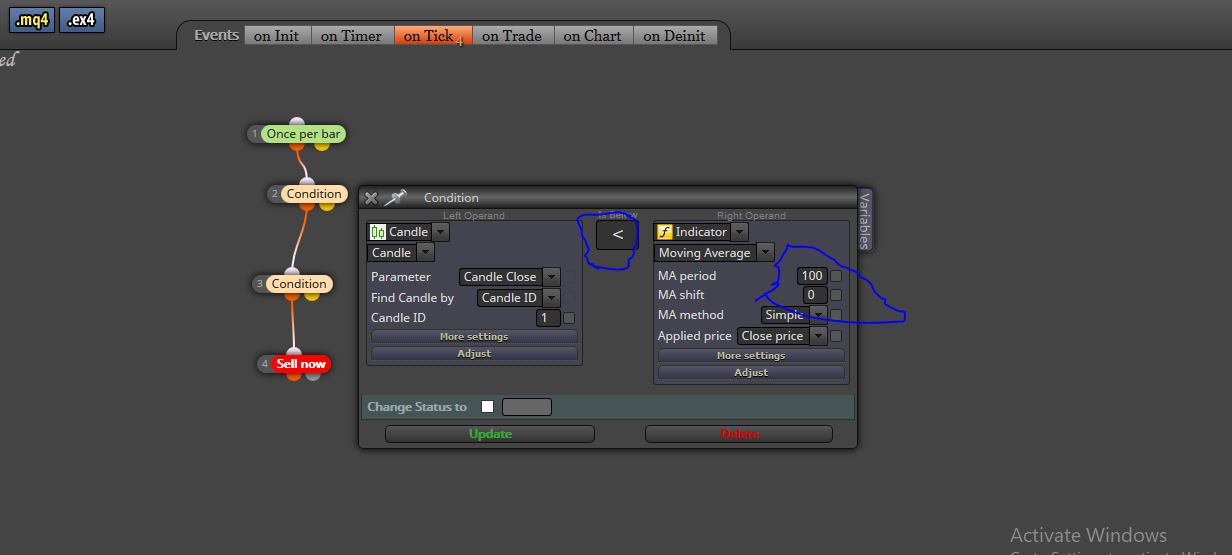Image resolution: width=1232 pixels, height=555 pixels.
Task: Click input connector atop block 3 Condition
Action: click(291, 272)
